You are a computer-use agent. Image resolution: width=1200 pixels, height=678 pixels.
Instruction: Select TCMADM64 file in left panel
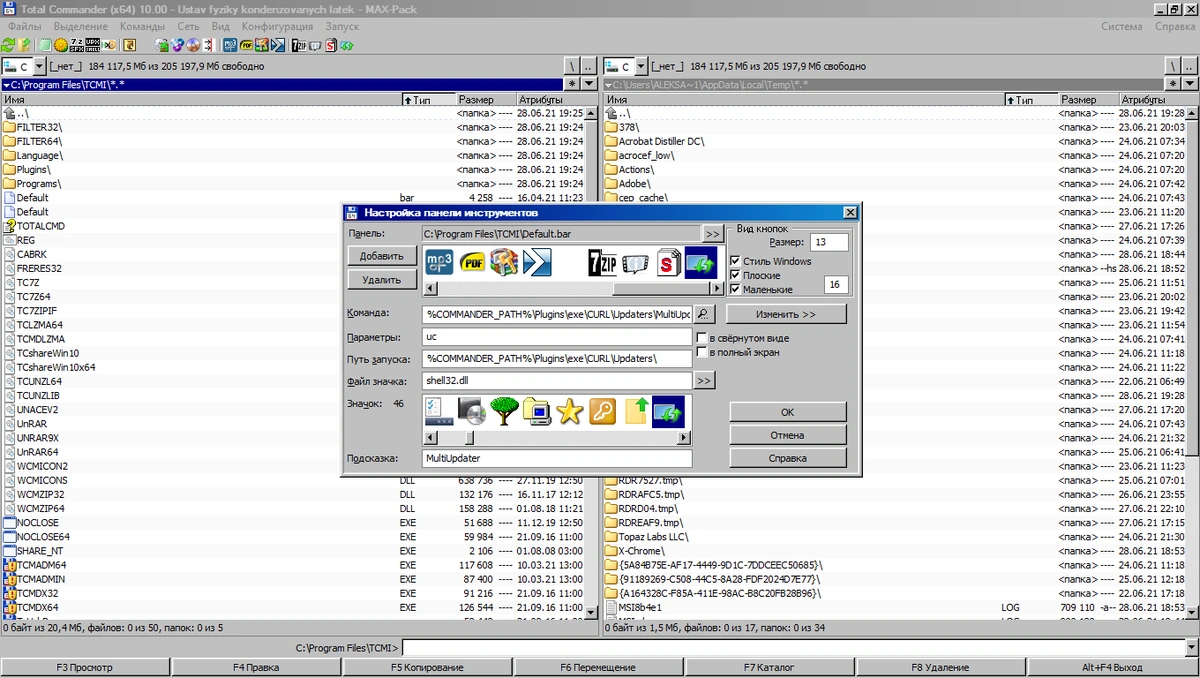tap(37, 565)
